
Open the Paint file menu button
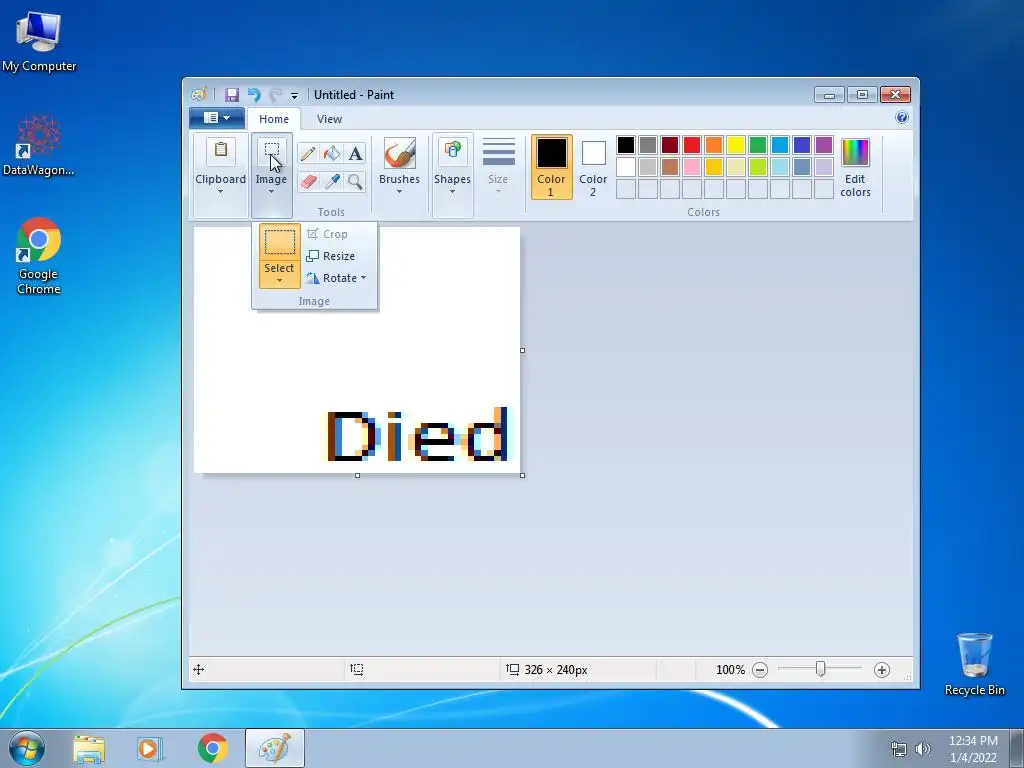click(217, 118)
